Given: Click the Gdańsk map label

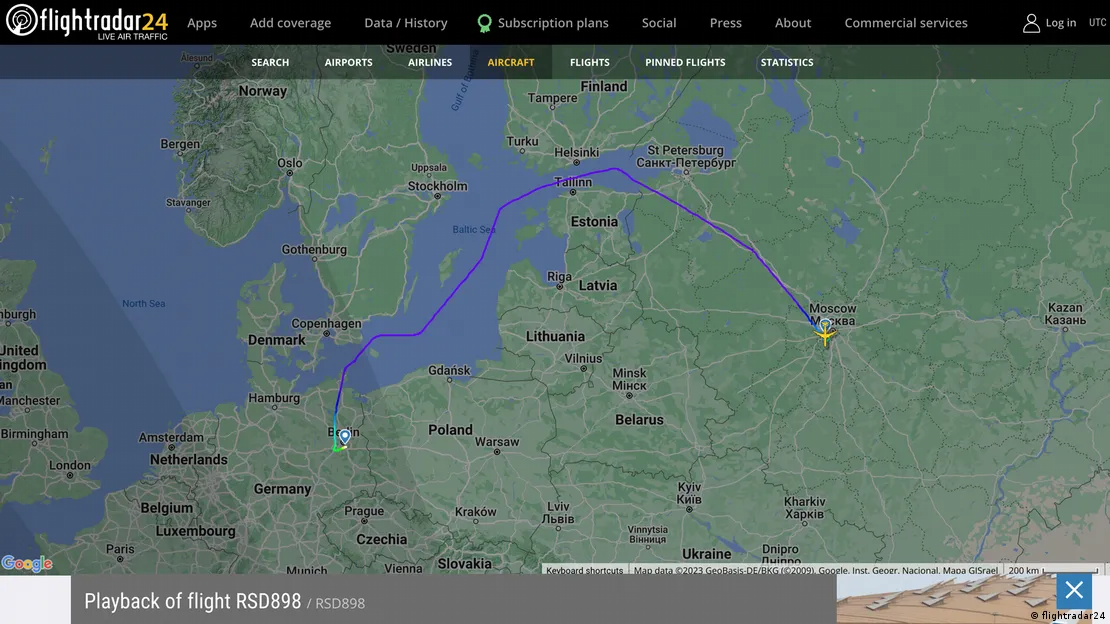Looking at the screenshot, I should 450,371.
